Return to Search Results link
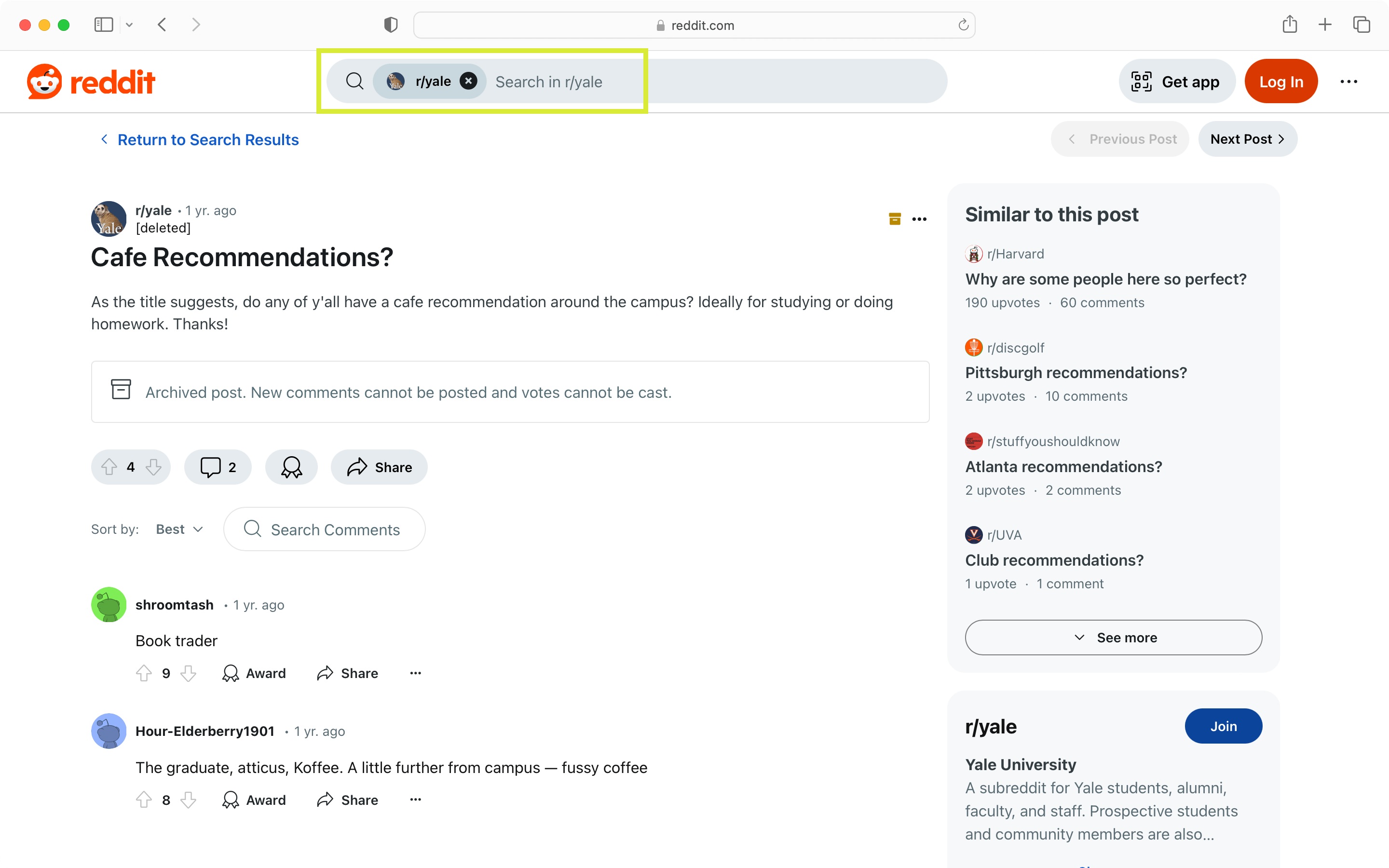This screenshot has height=868, width=1389. pos(200,139)
